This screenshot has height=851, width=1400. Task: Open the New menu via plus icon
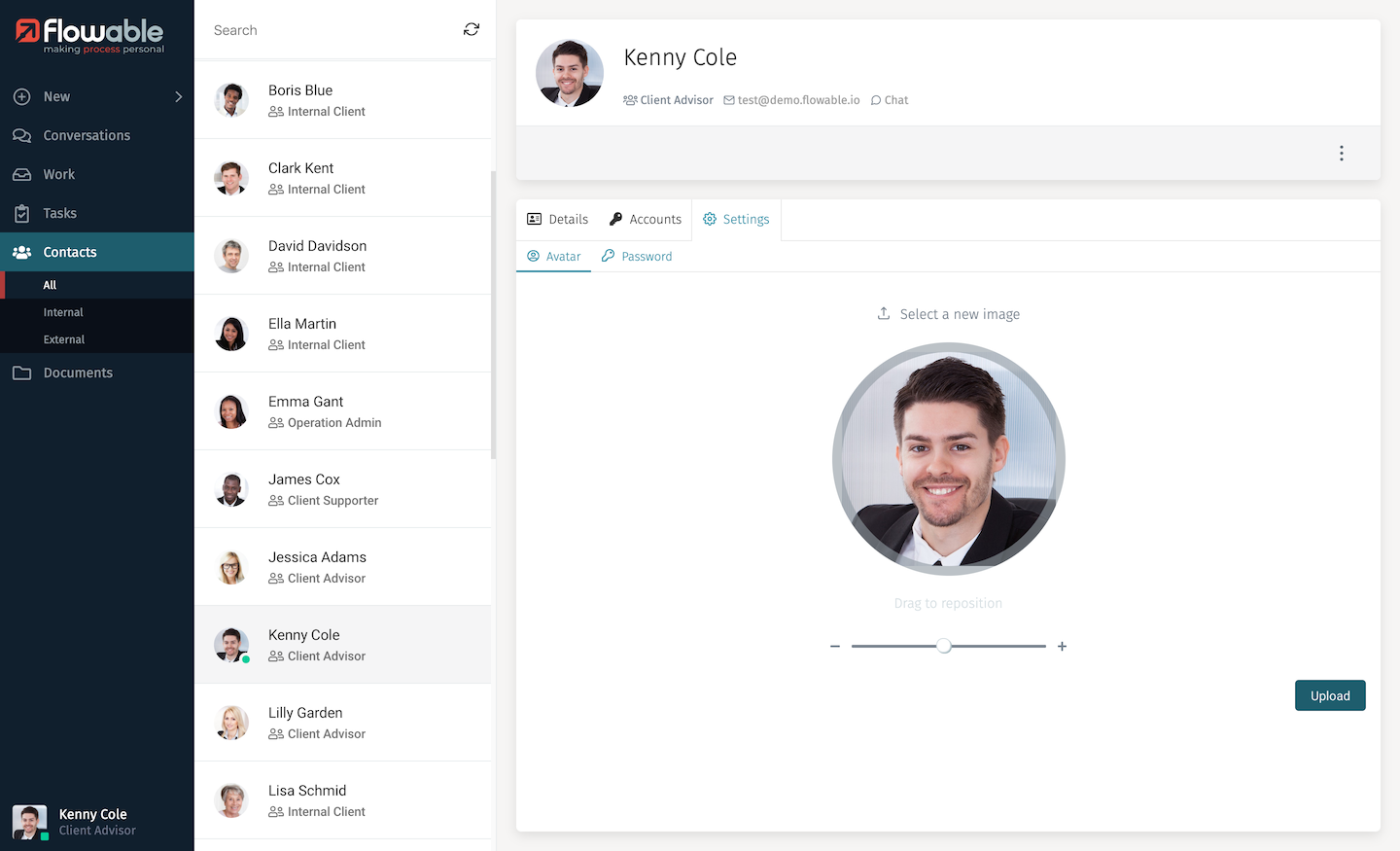(x=21, y=96)
